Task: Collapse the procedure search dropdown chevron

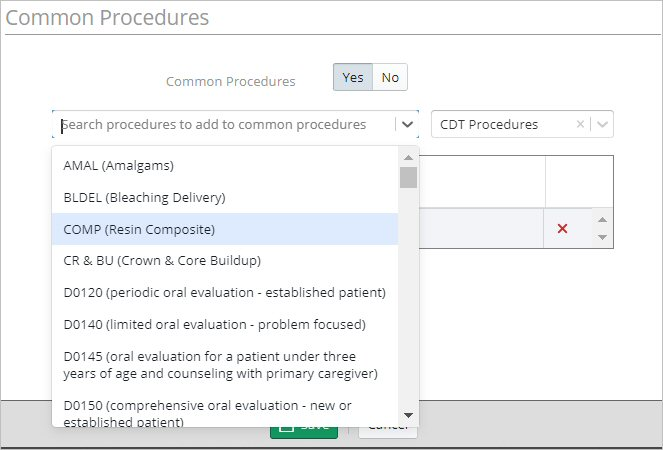Action: pos(407,124)
